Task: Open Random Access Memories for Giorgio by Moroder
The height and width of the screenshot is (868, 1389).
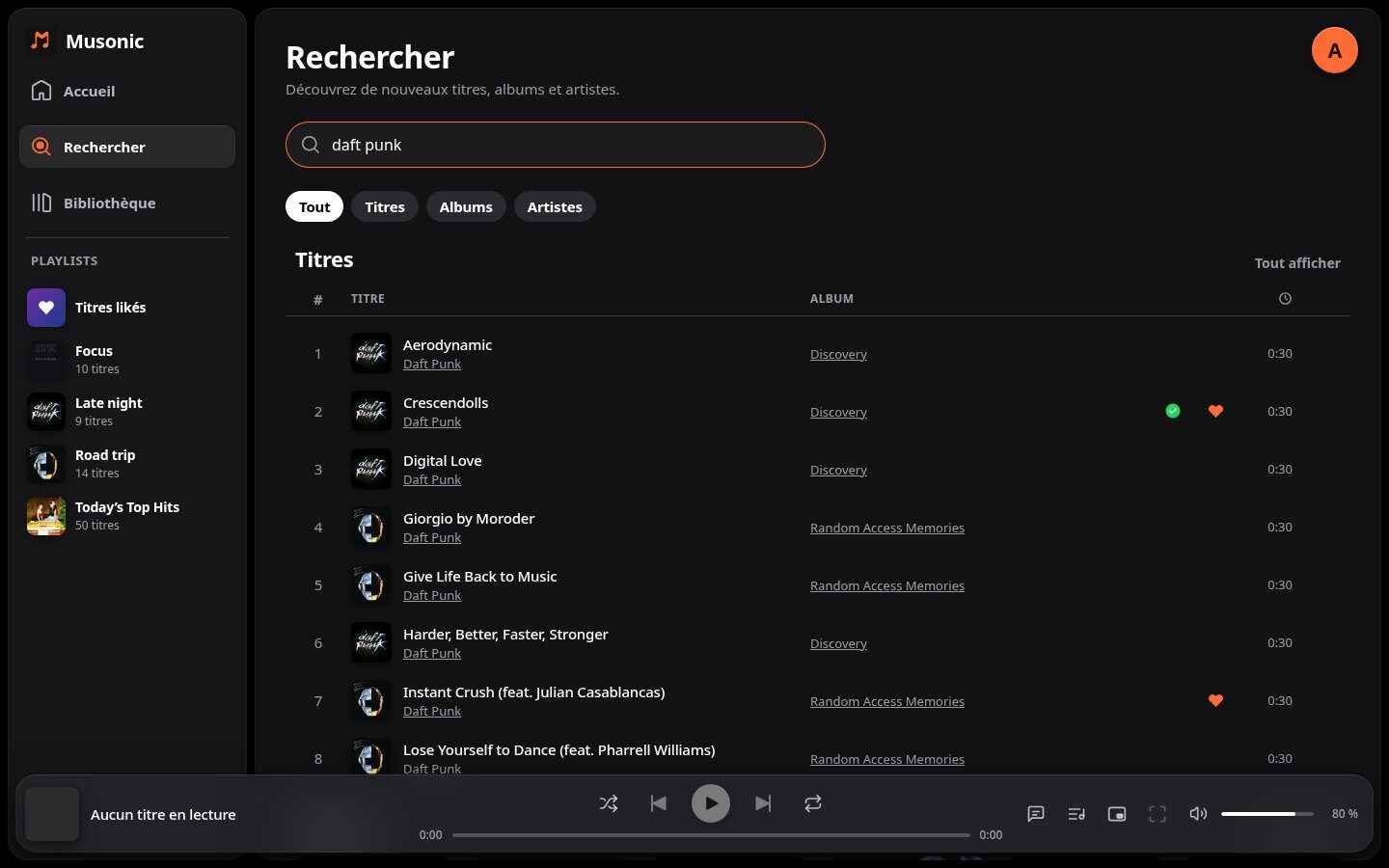Action: click(x=887, y=528)
